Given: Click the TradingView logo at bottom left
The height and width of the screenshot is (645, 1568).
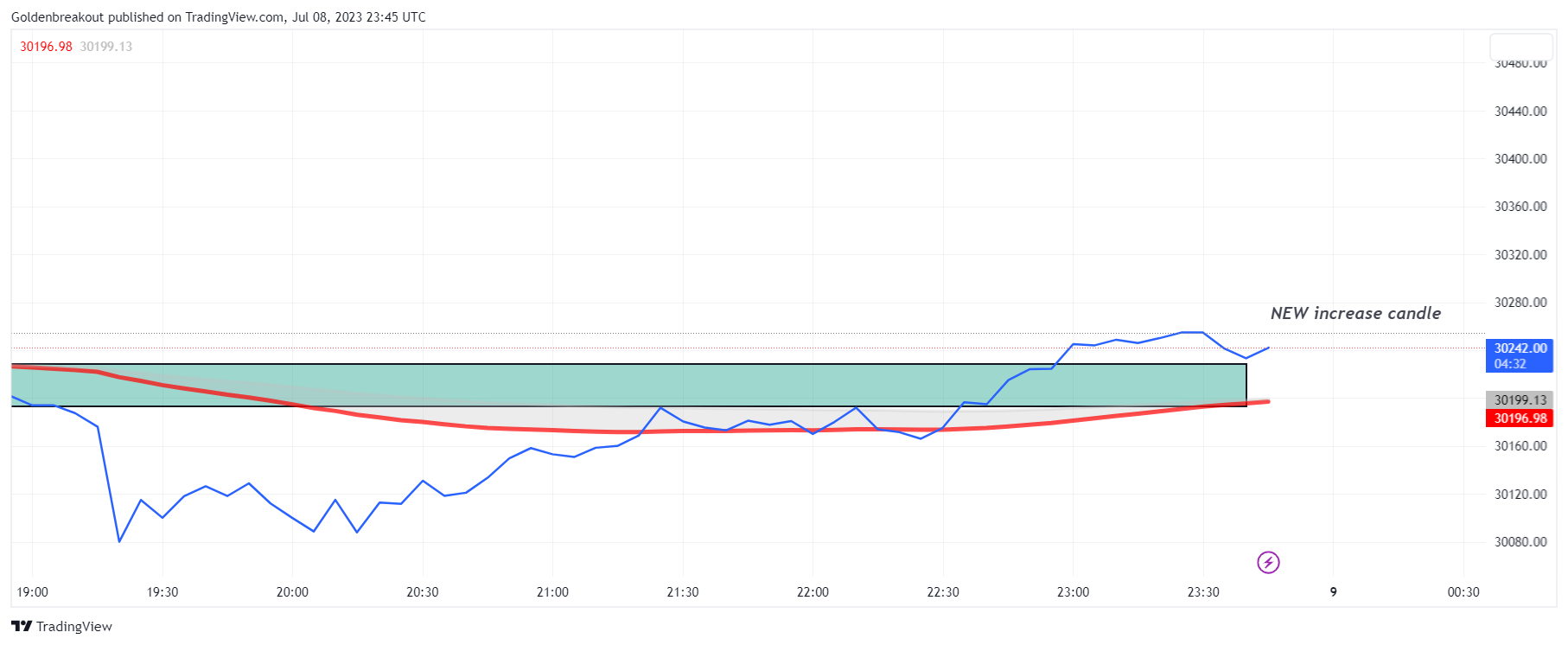Looking at the screenshot, I should [x=61, y=626].
